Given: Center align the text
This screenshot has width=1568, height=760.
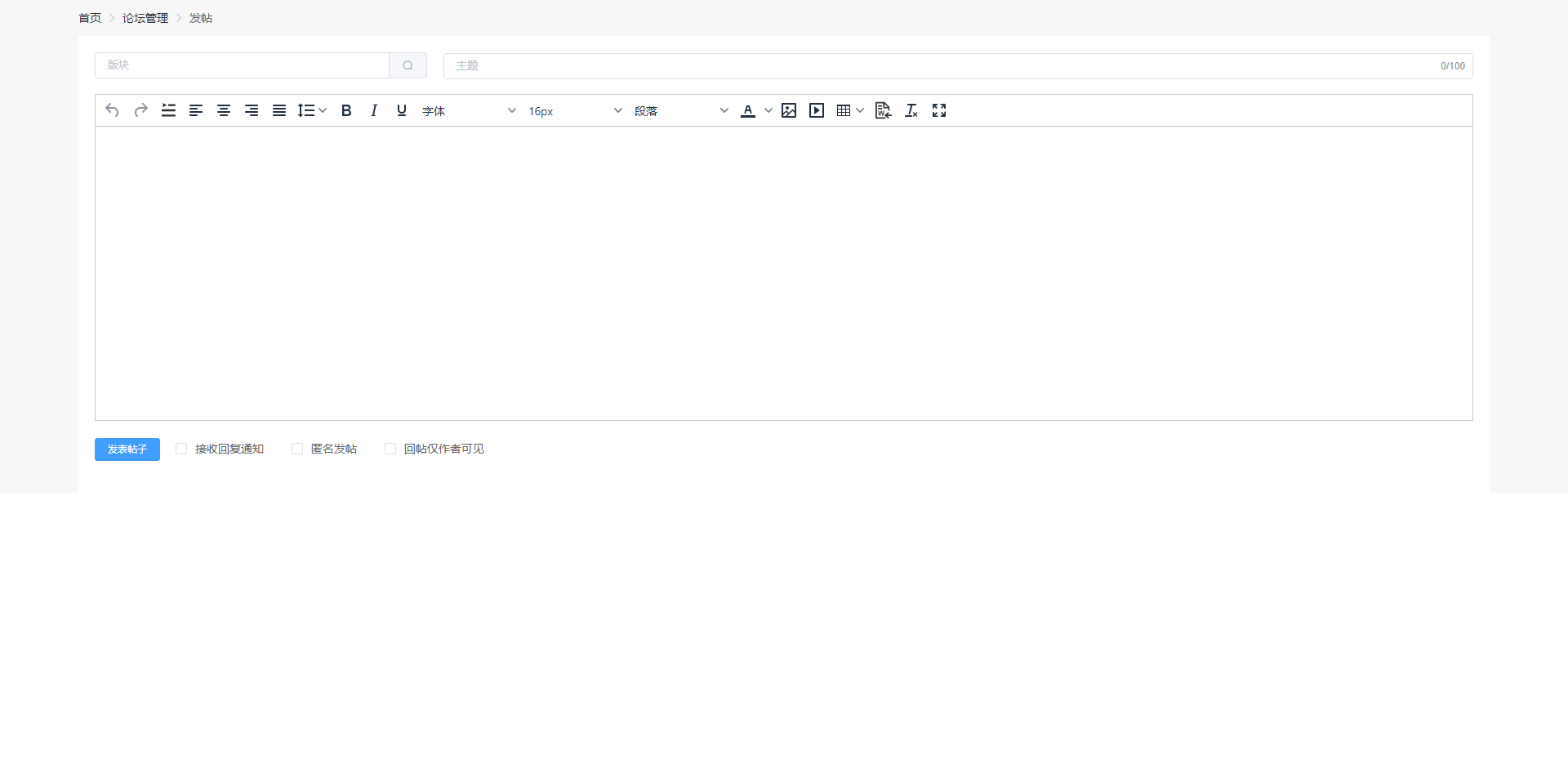Looking at the screenshot, I should (224, 110).
